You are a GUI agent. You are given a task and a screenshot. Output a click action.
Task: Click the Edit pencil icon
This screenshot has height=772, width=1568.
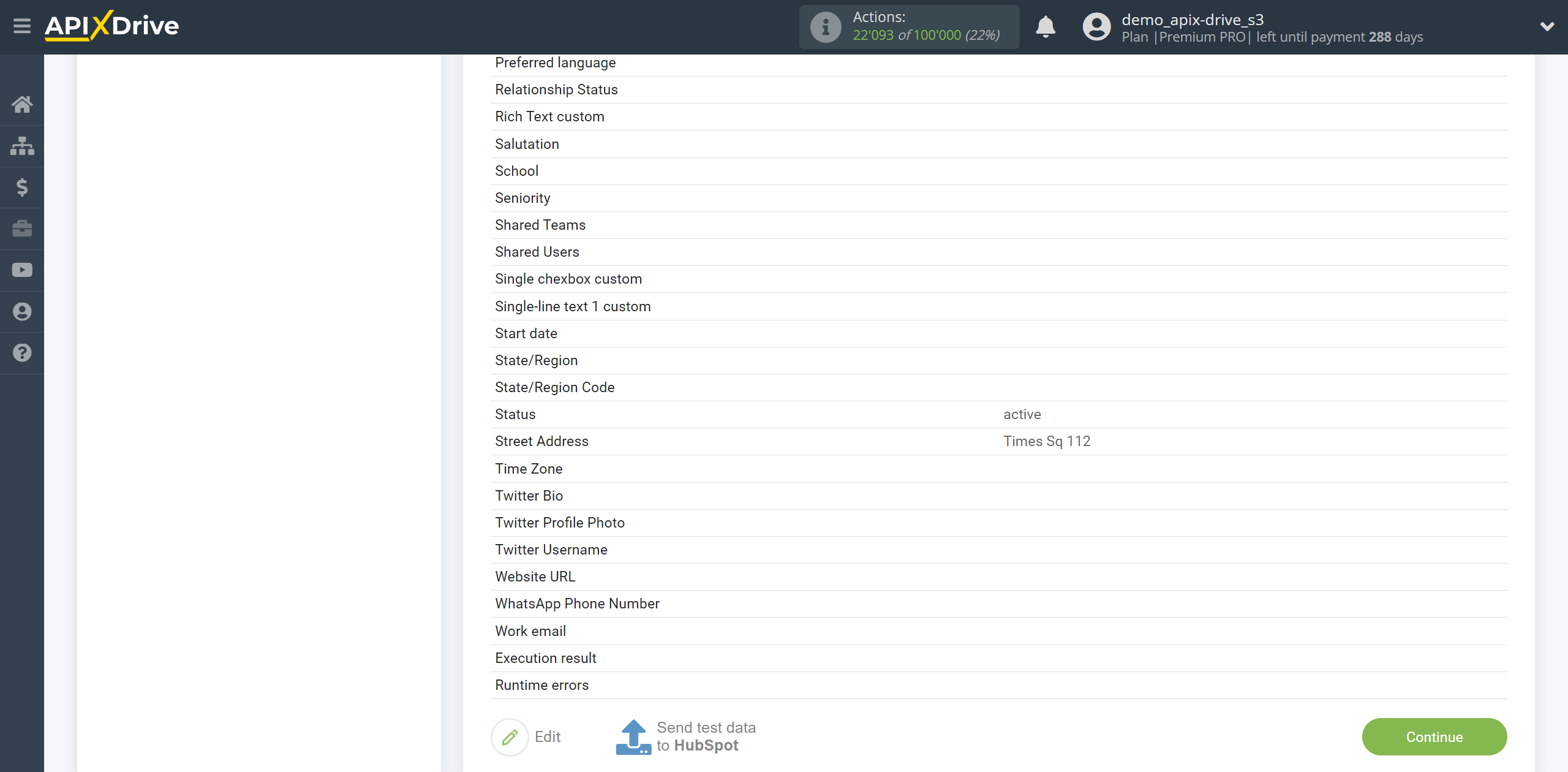click(510, 737)
